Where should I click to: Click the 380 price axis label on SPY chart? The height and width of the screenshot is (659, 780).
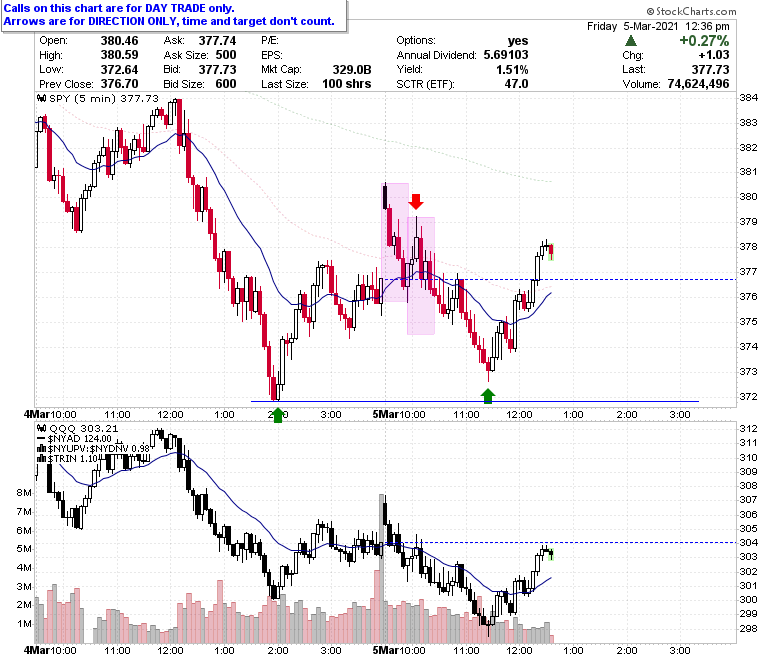[x=749, y=196]
